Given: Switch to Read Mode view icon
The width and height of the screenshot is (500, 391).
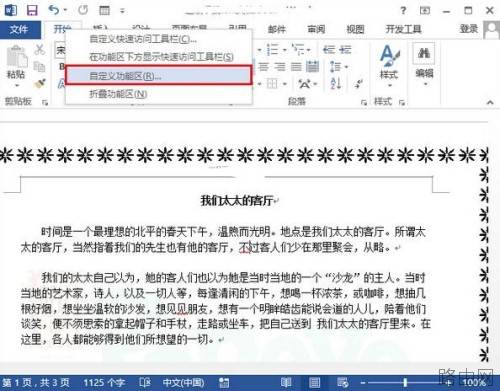Looking at the screenshot, I should click(x=286, y=382).
